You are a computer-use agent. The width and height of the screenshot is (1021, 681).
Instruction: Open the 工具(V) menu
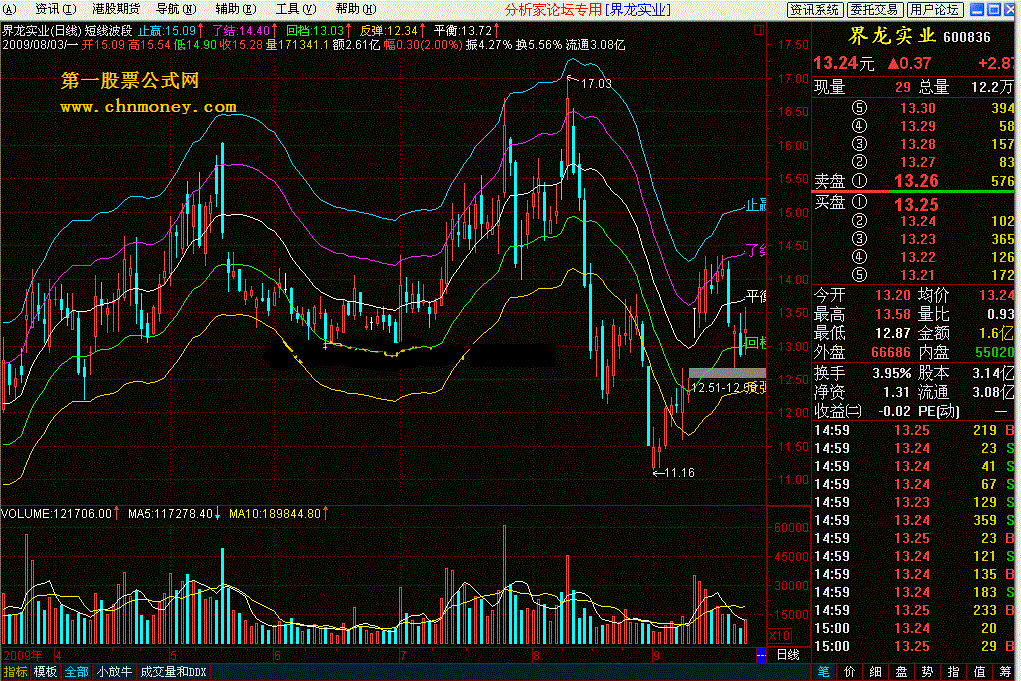coord(296,9)
